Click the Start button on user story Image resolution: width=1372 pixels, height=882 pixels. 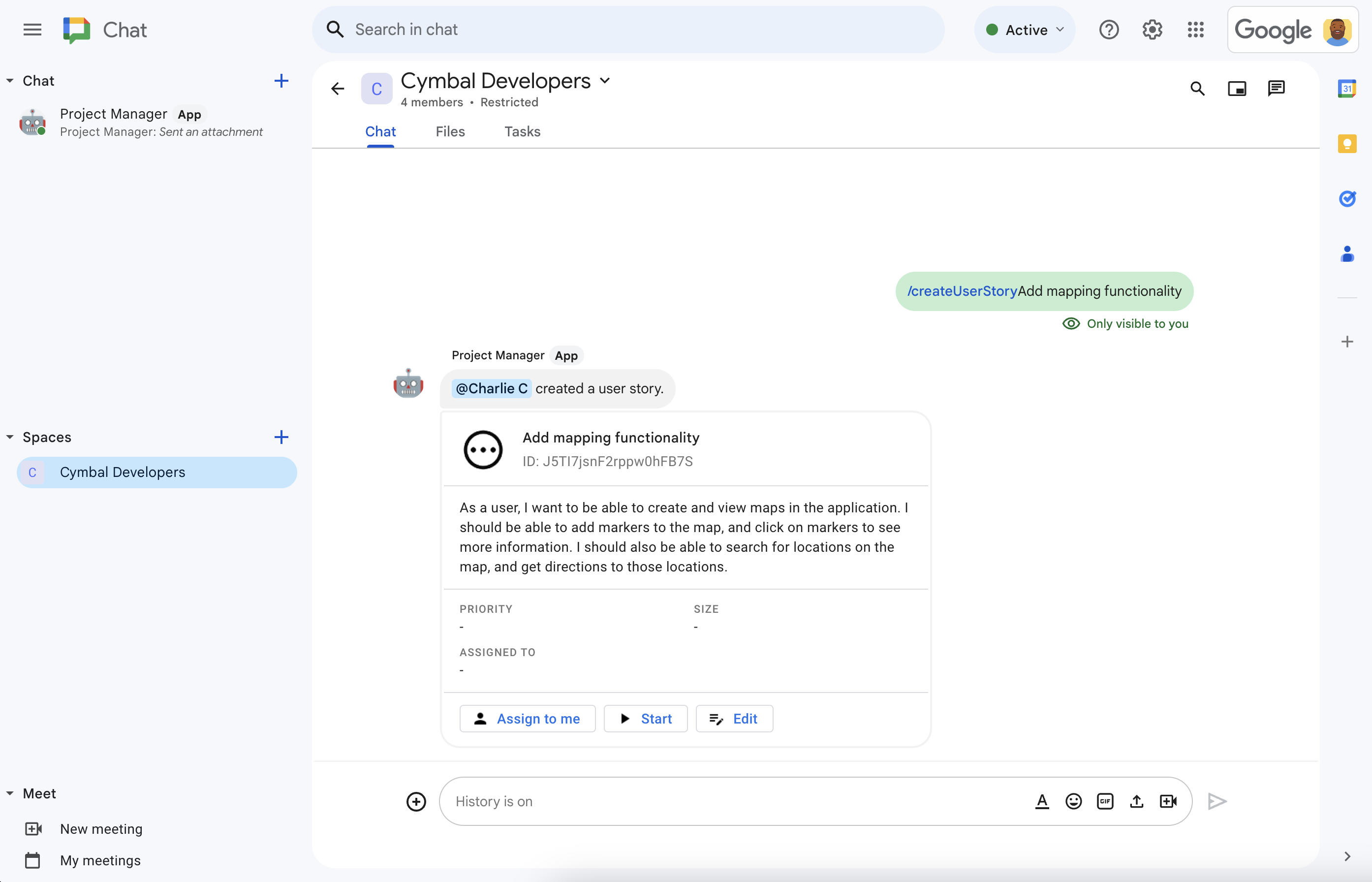coord(645,718)
